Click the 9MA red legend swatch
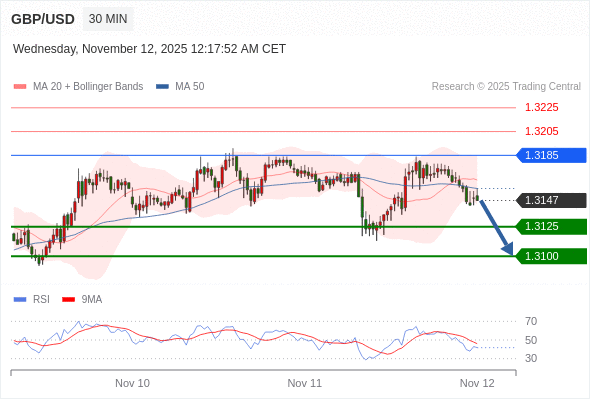 click(x=68, y=300)
